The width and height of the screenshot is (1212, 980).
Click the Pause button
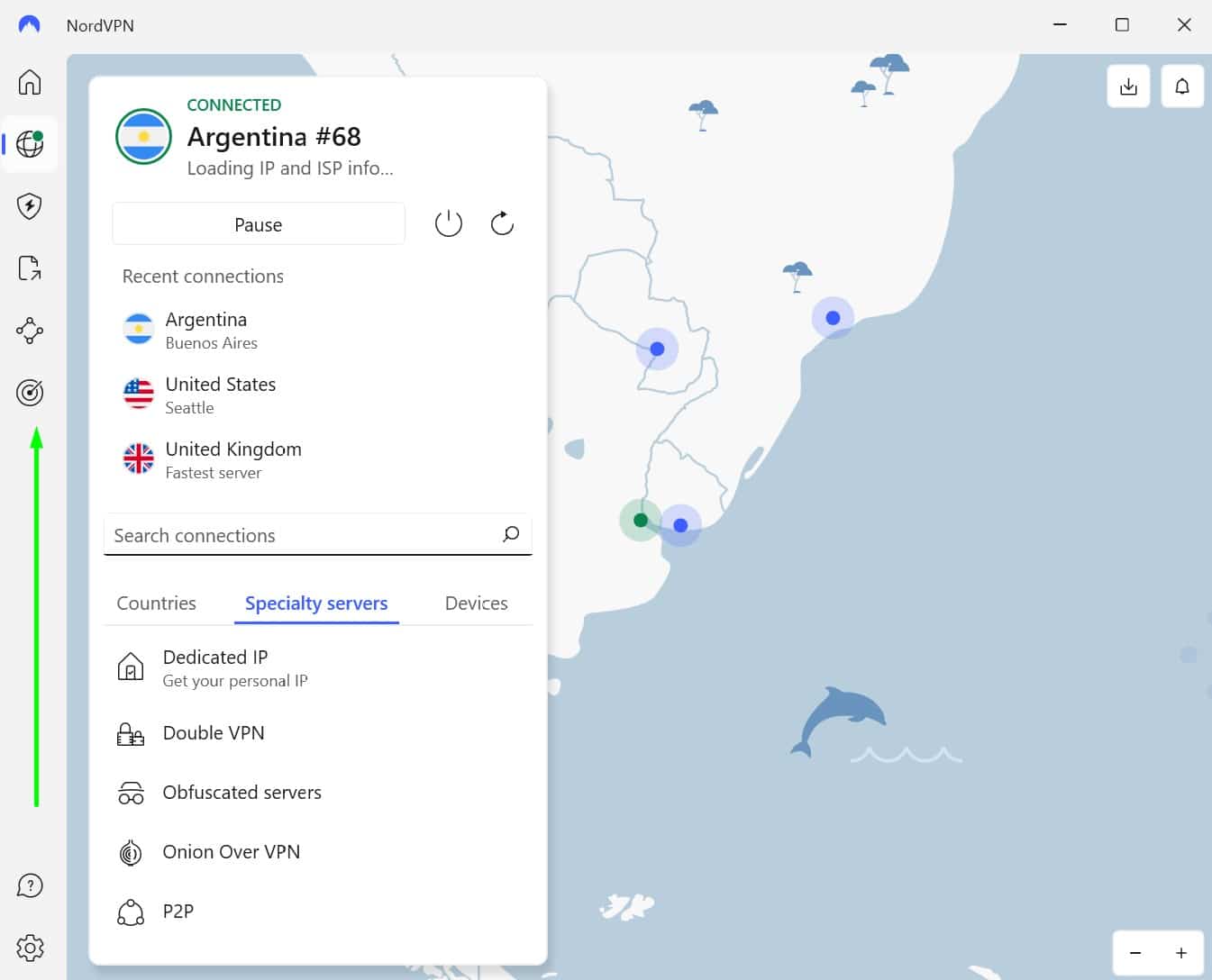pyautogui.click(x=259, y=224)
